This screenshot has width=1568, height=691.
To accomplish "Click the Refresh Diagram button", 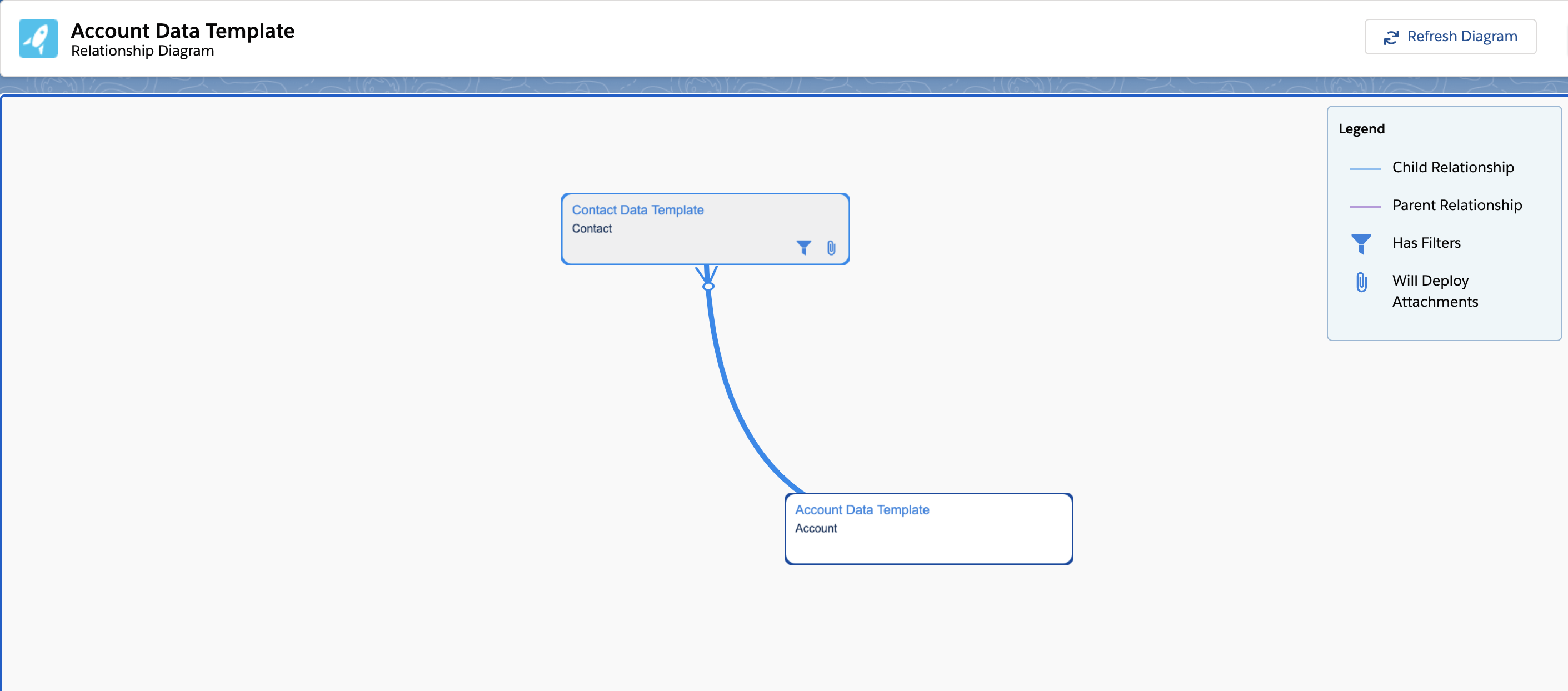I will click(1450, 37).
